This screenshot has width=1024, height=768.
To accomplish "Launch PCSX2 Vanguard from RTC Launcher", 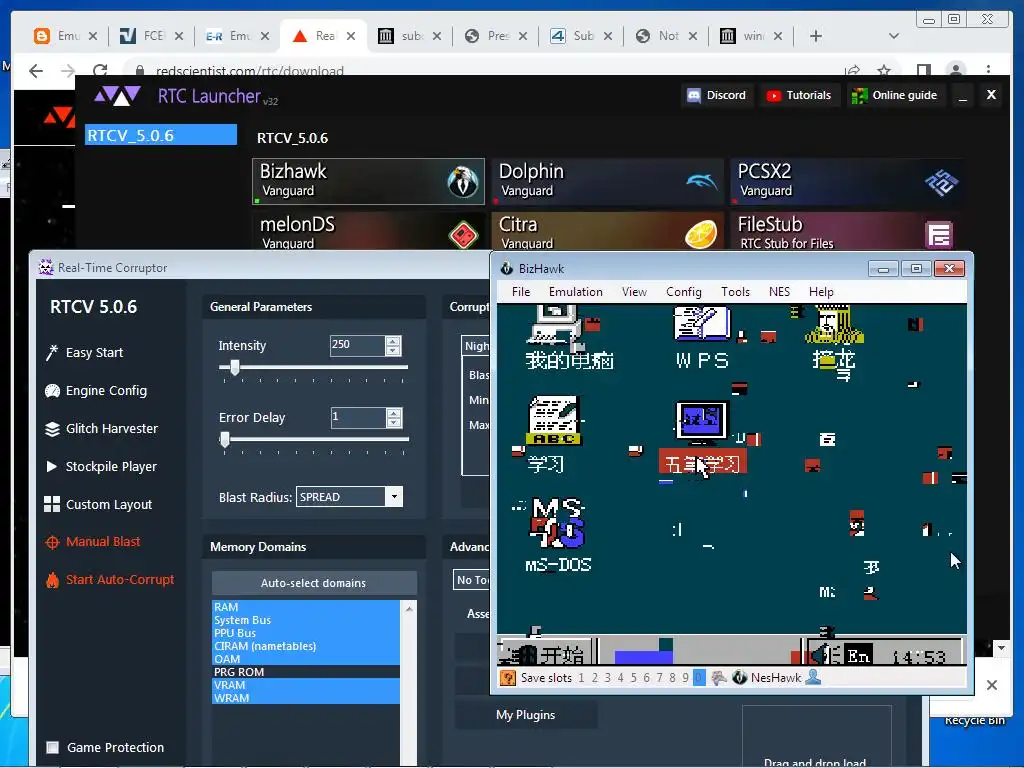I will [x=846, y=181].
